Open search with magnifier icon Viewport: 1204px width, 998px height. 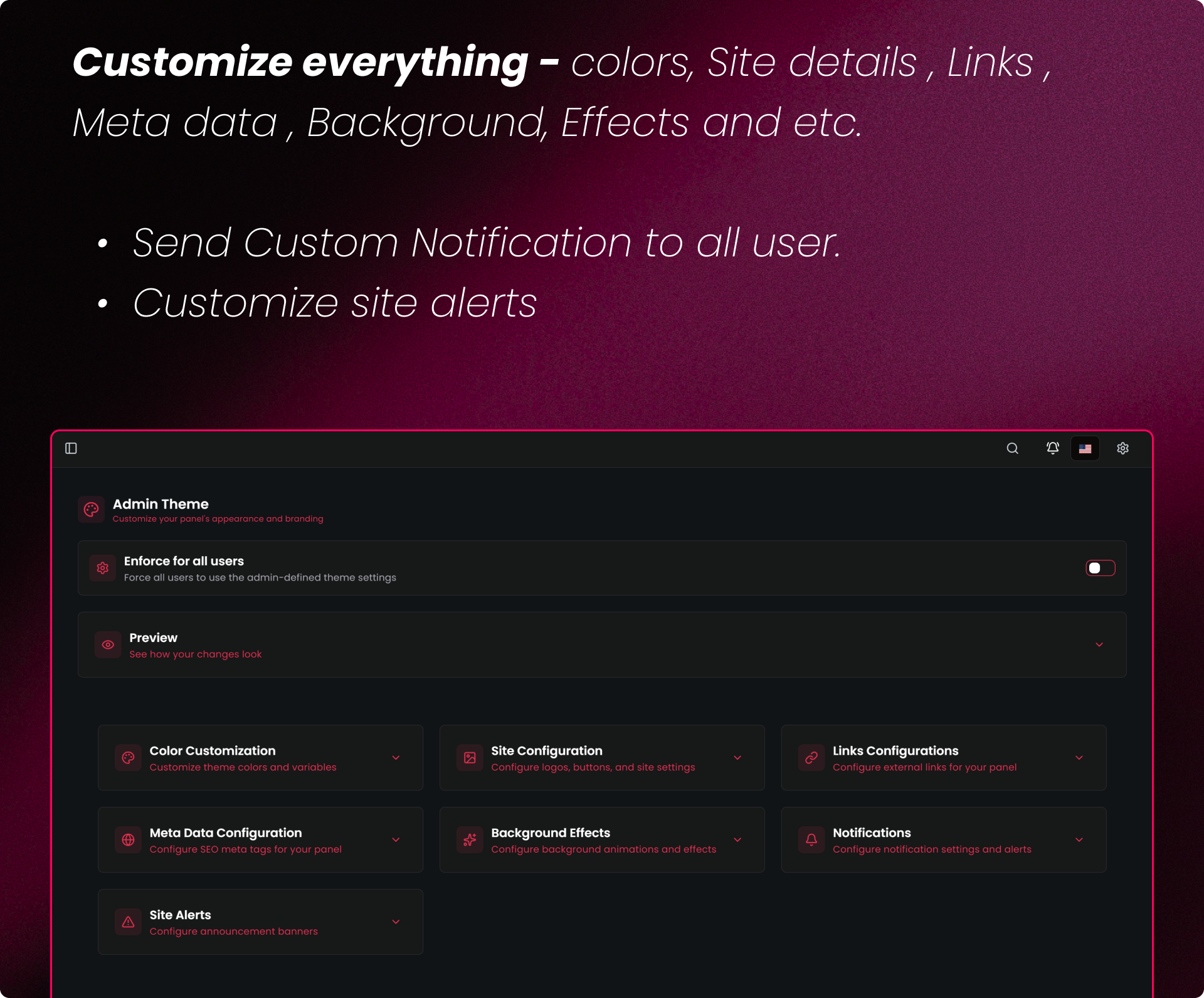coord(1012,448)
